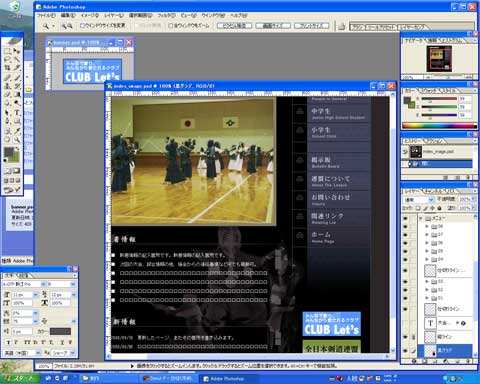Click プリントサイズ button
Screen dimensions: 480x384
[312, 26]
